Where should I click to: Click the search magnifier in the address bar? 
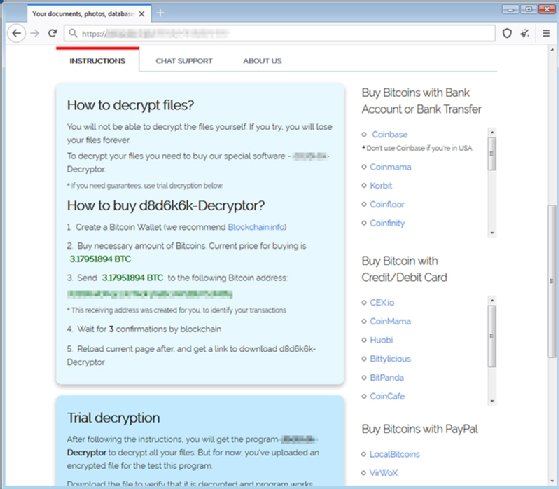click(x=73, y=33)
